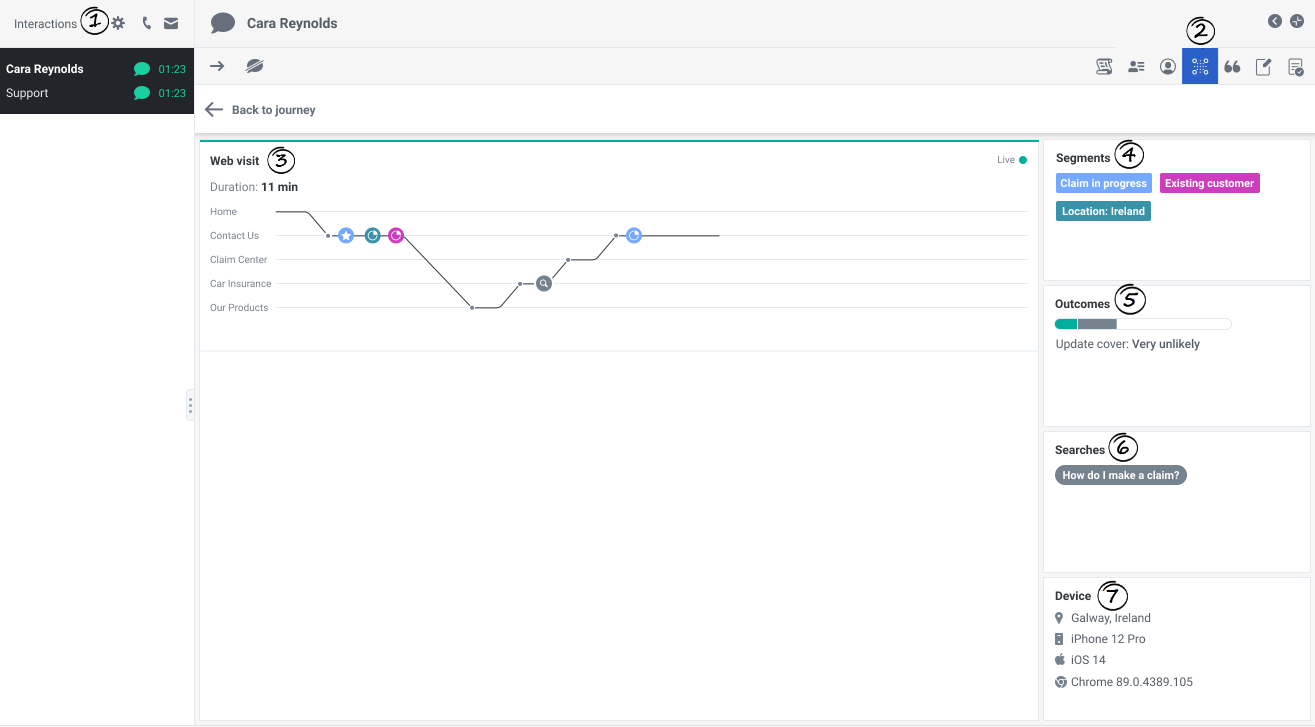Click the 'Claim Center' page label
Screen dimensions: 1315x727
pos(239,260)
